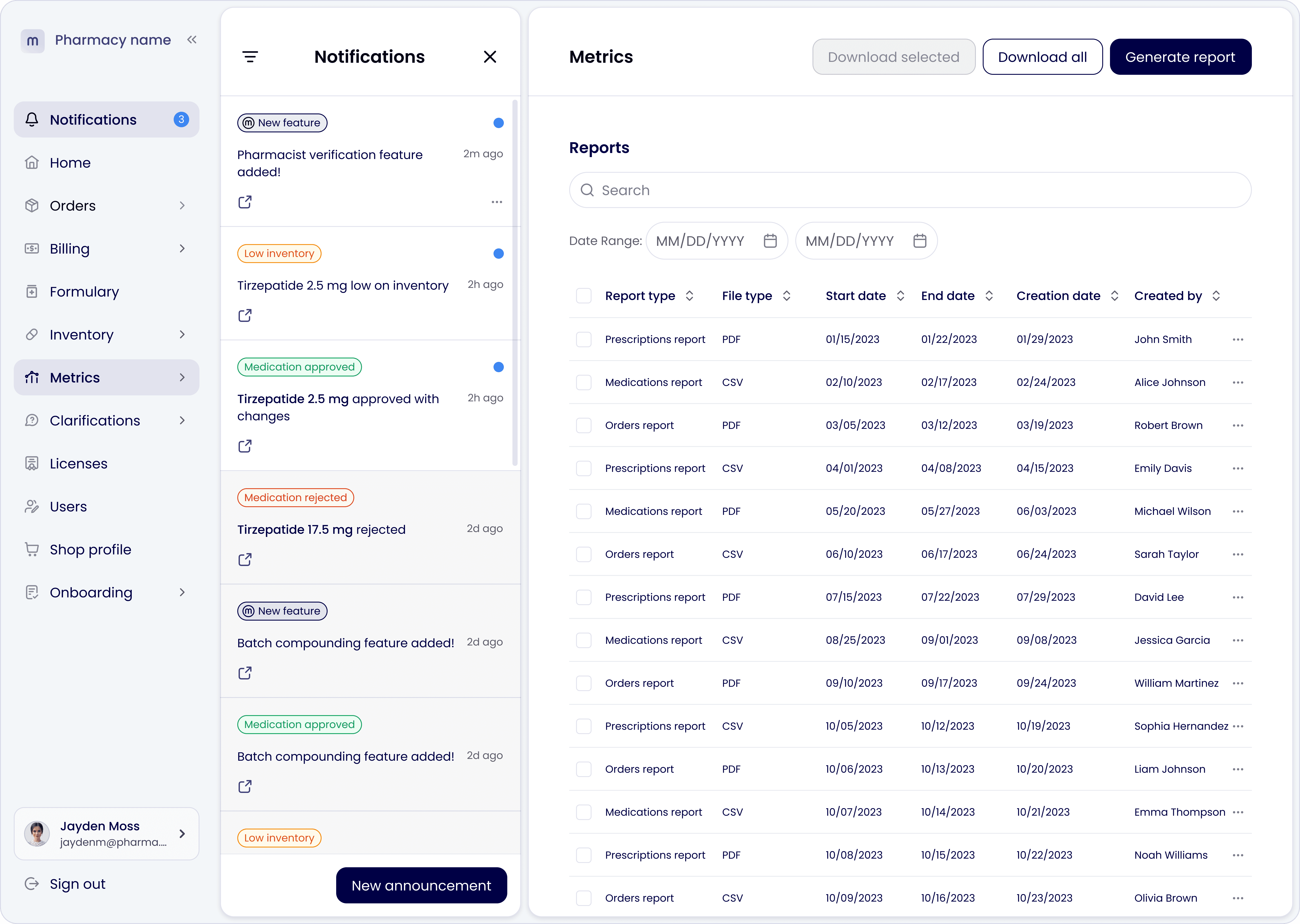Image resolution: width=1300 pixels, height=924 pixels.
Task: Open row options for Jessica Garcia report
Action: [1238, 640]
